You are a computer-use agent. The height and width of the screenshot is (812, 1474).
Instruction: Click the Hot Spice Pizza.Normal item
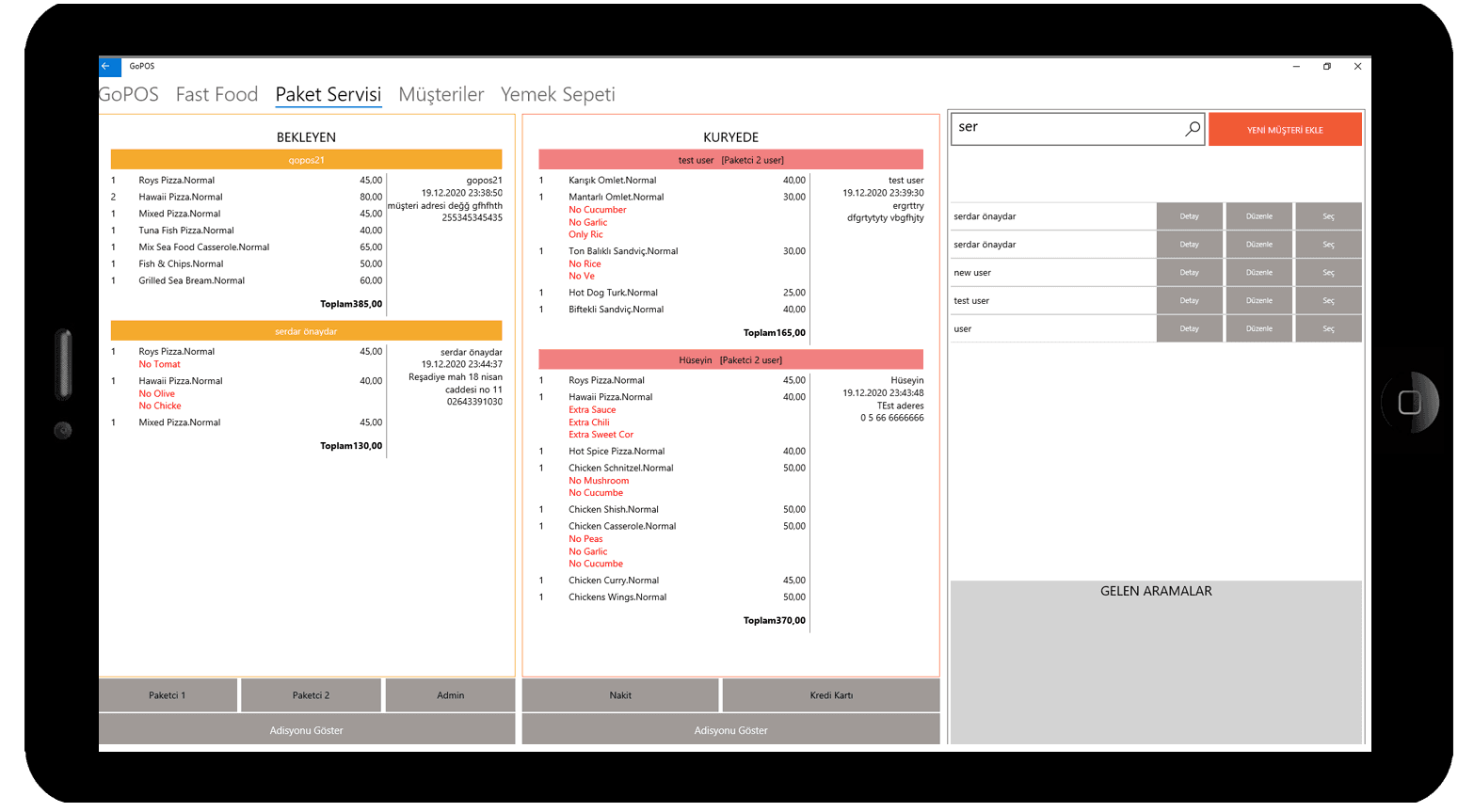coord(617,452)
